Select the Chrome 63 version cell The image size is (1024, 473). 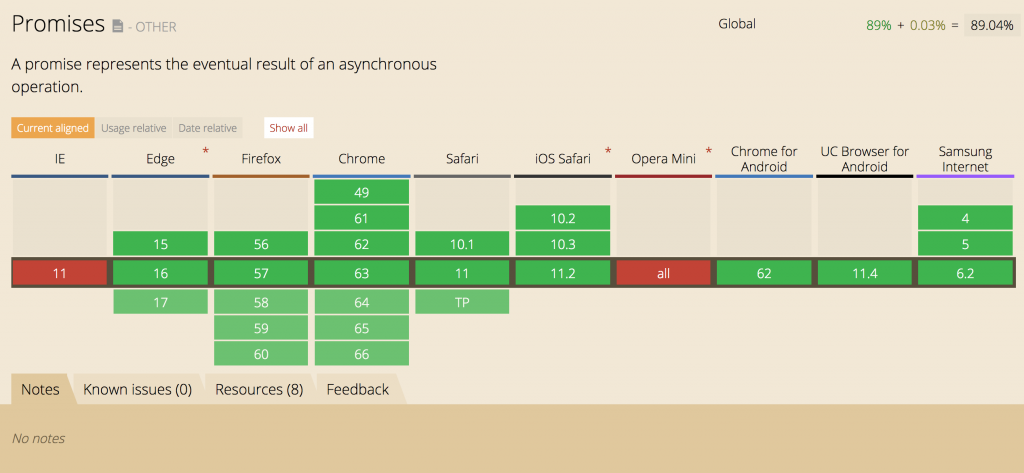pos(362,273)
